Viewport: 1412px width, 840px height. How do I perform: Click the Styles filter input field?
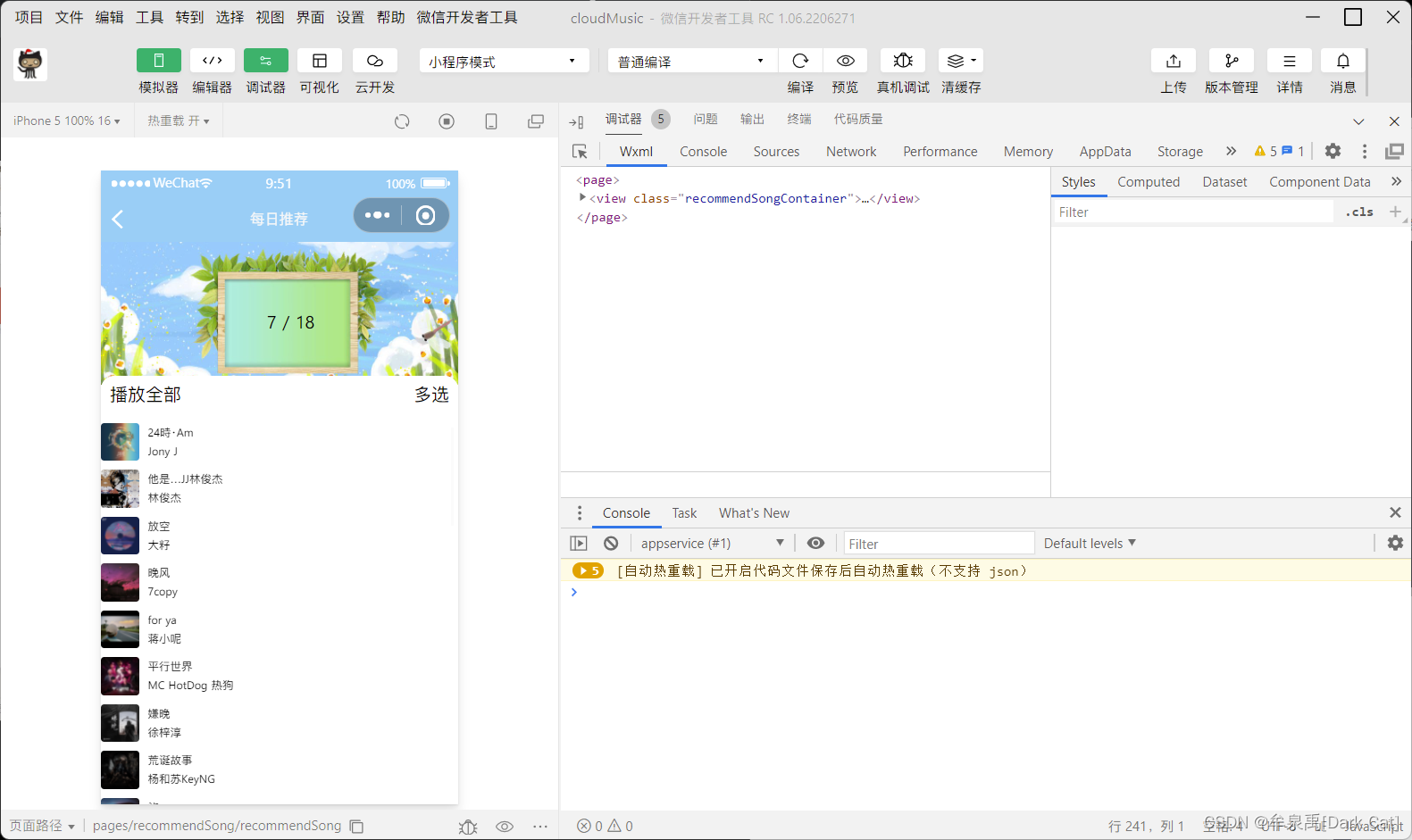pyautogui.click(x=1193, y=212)
